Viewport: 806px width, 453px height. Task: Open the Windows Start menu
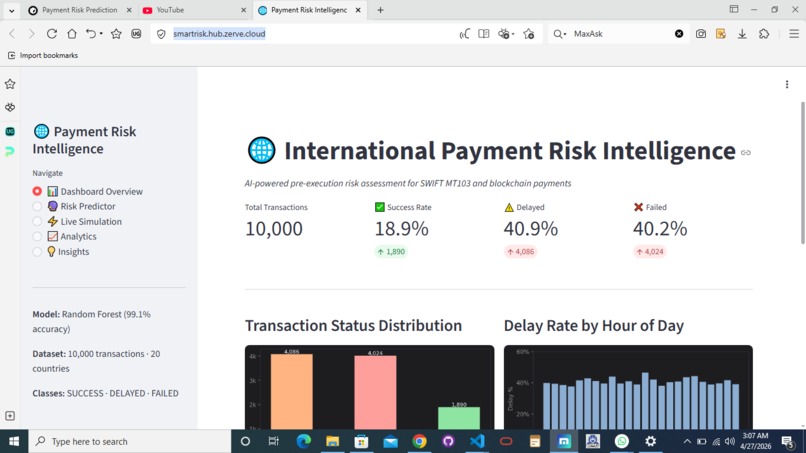point(14,442)
